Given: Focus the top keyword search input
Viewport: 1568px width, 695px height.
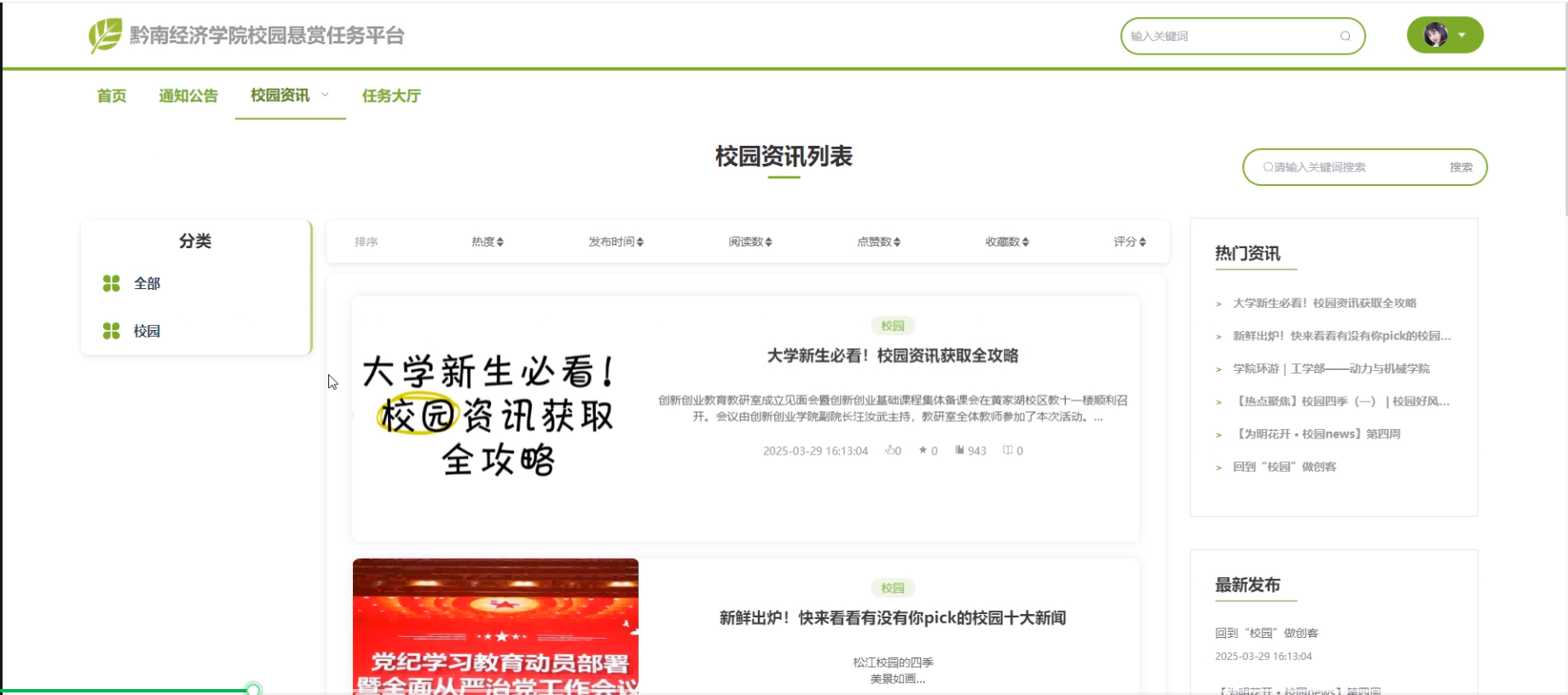Looking at the screenshot, I should pyautogui.click(x=1242, y=36).
